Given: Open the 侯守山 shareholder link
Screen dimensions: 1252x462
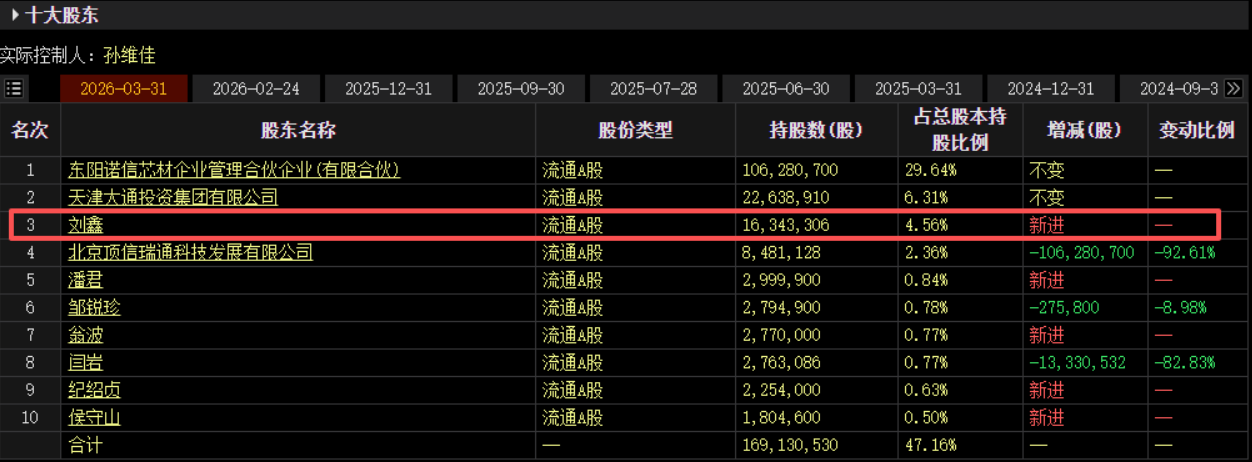Looking at the screenshot, I should 94,417.
